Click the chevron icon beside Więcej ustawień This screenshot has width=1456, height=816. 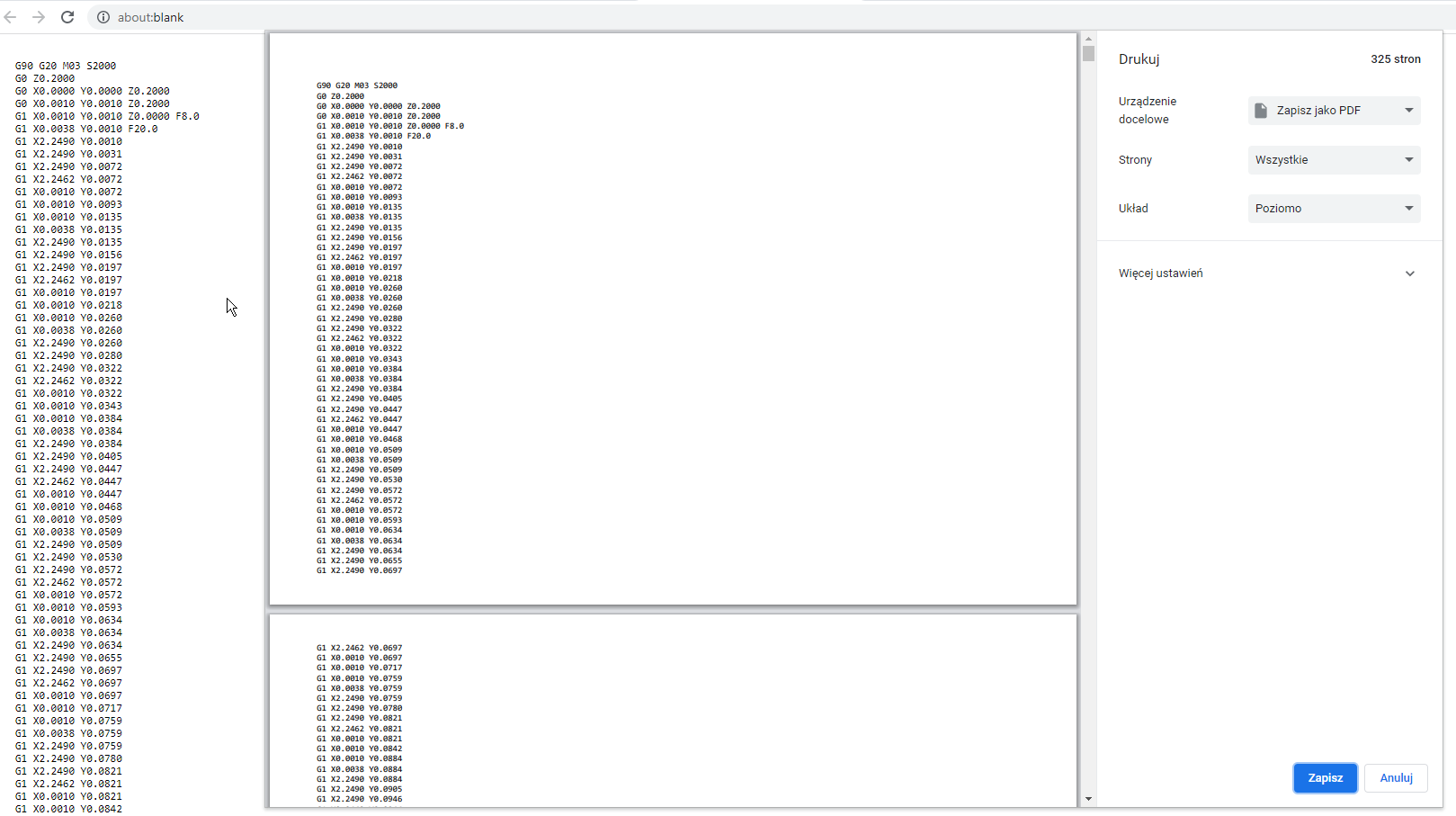coord(1410,273)
